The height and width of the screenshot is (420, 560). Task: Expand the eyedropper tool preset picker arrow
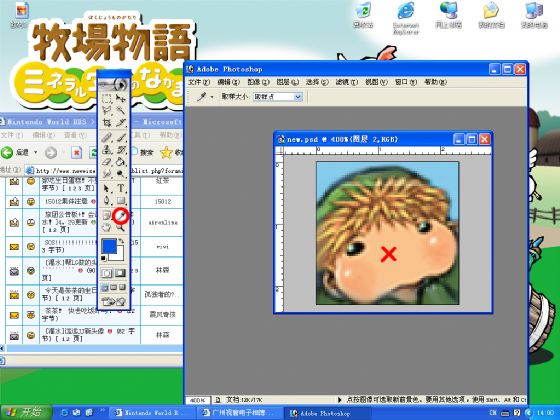(212, 97)
